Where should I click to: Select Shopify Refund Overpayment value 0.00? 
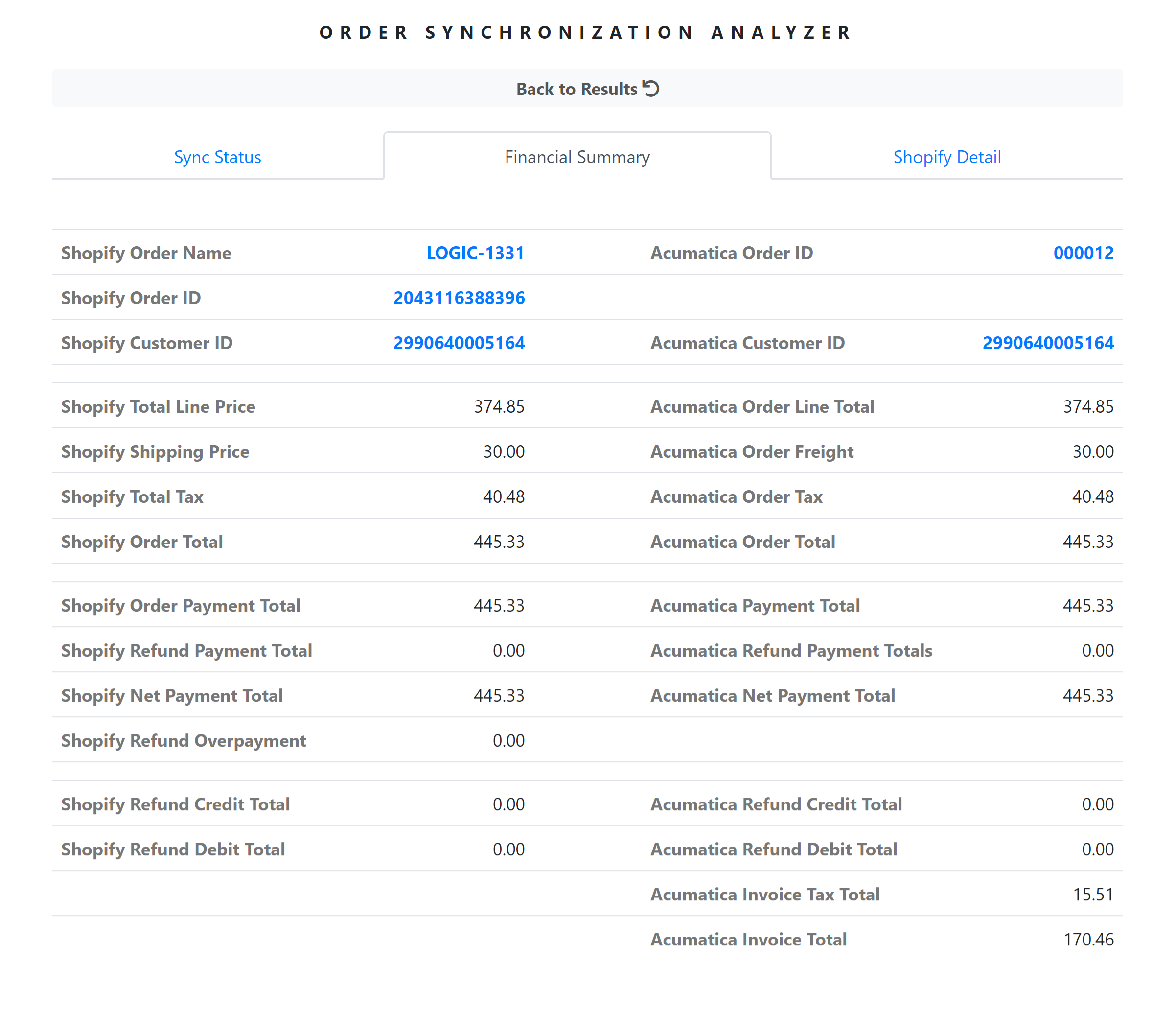(x=508, y=741)
